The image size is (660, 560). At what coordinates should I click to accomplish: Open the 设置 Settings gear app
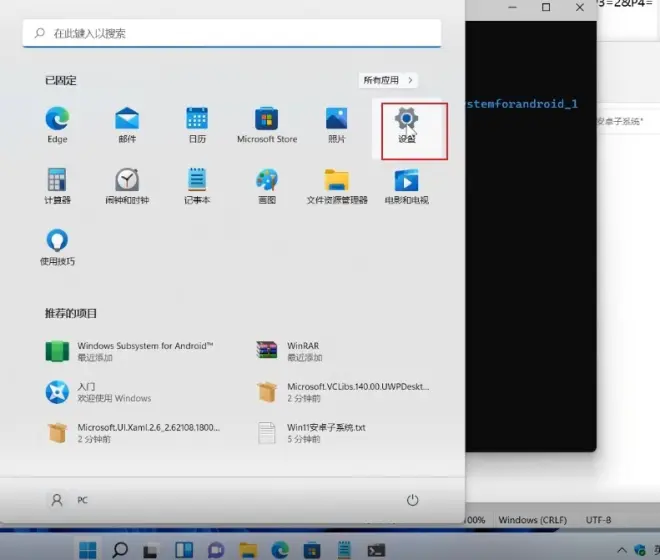click(407, 125)
